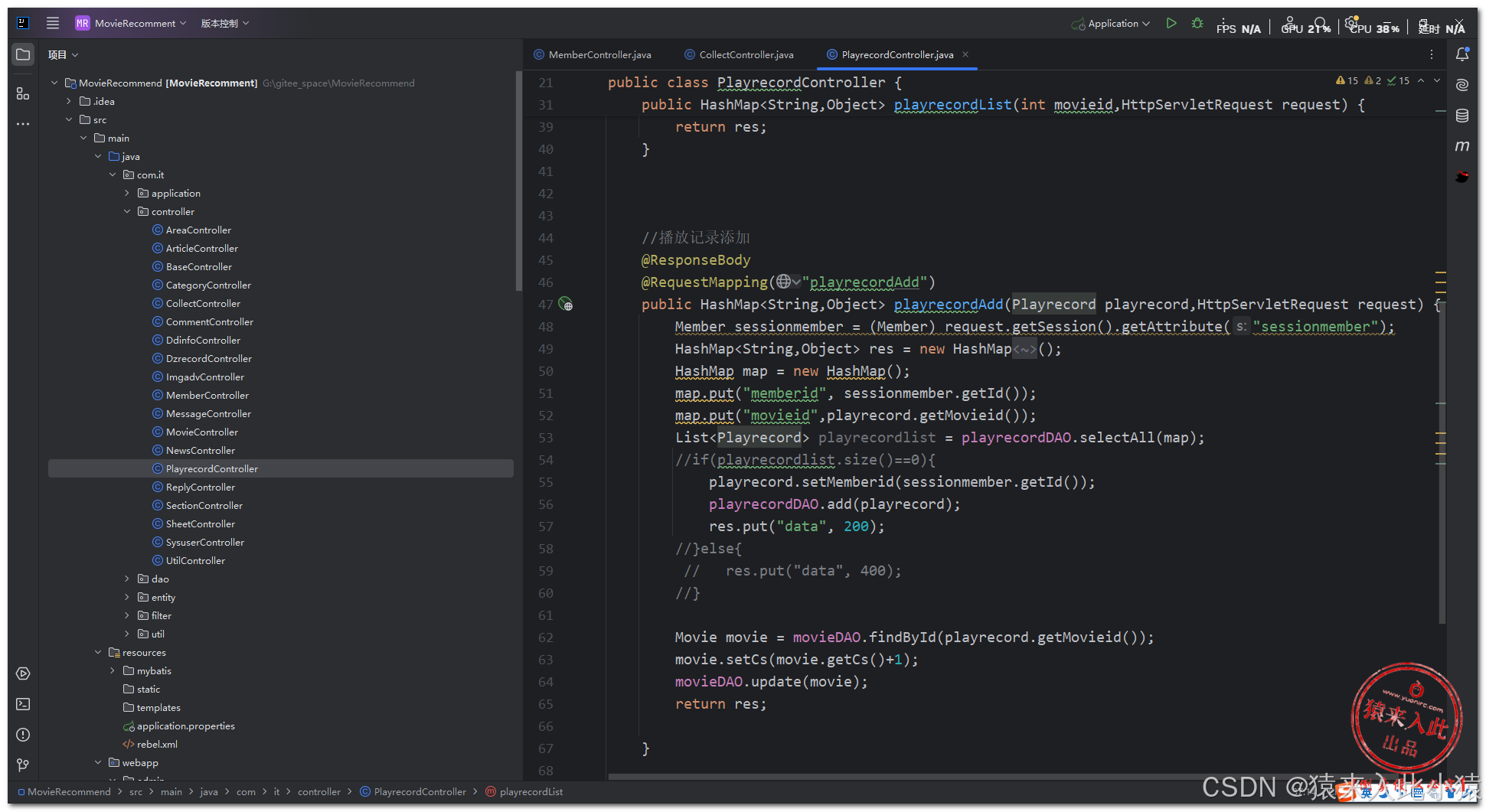Image resolution: width=1486 pixels, height=812 pixels.
Task: Open the Structure tool window icon
Action: tap(23, 93)
